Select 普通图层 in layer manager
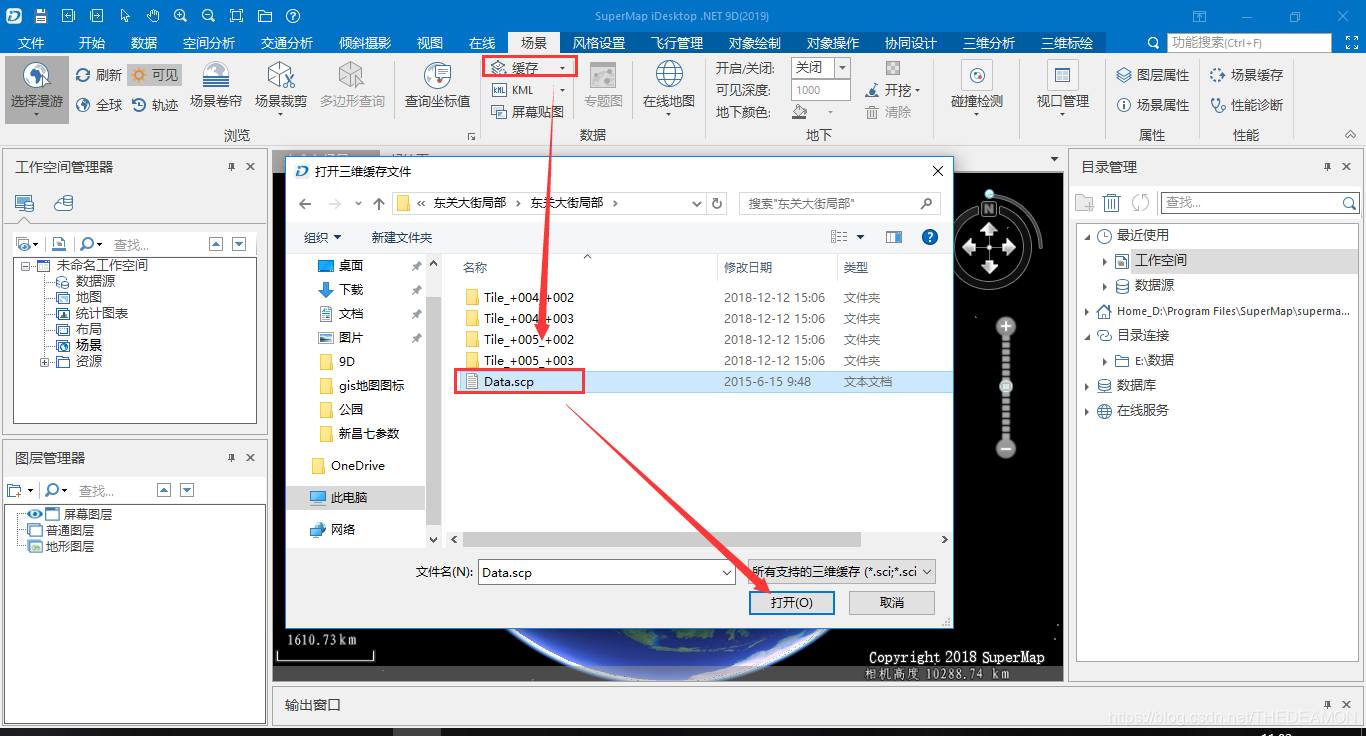This screenshot has width=1366, height=736. point(69,531)
